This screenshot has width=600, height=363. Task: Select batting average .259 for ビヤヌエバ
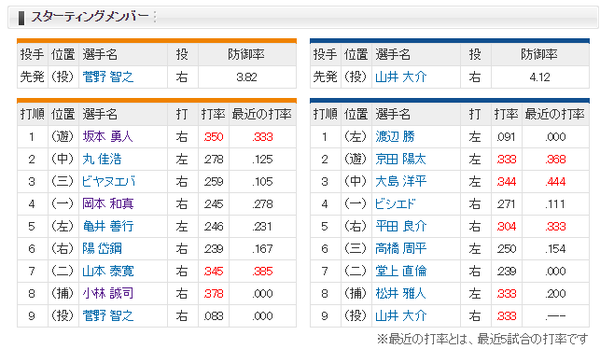pyautogui.click(x=214, y=182)
